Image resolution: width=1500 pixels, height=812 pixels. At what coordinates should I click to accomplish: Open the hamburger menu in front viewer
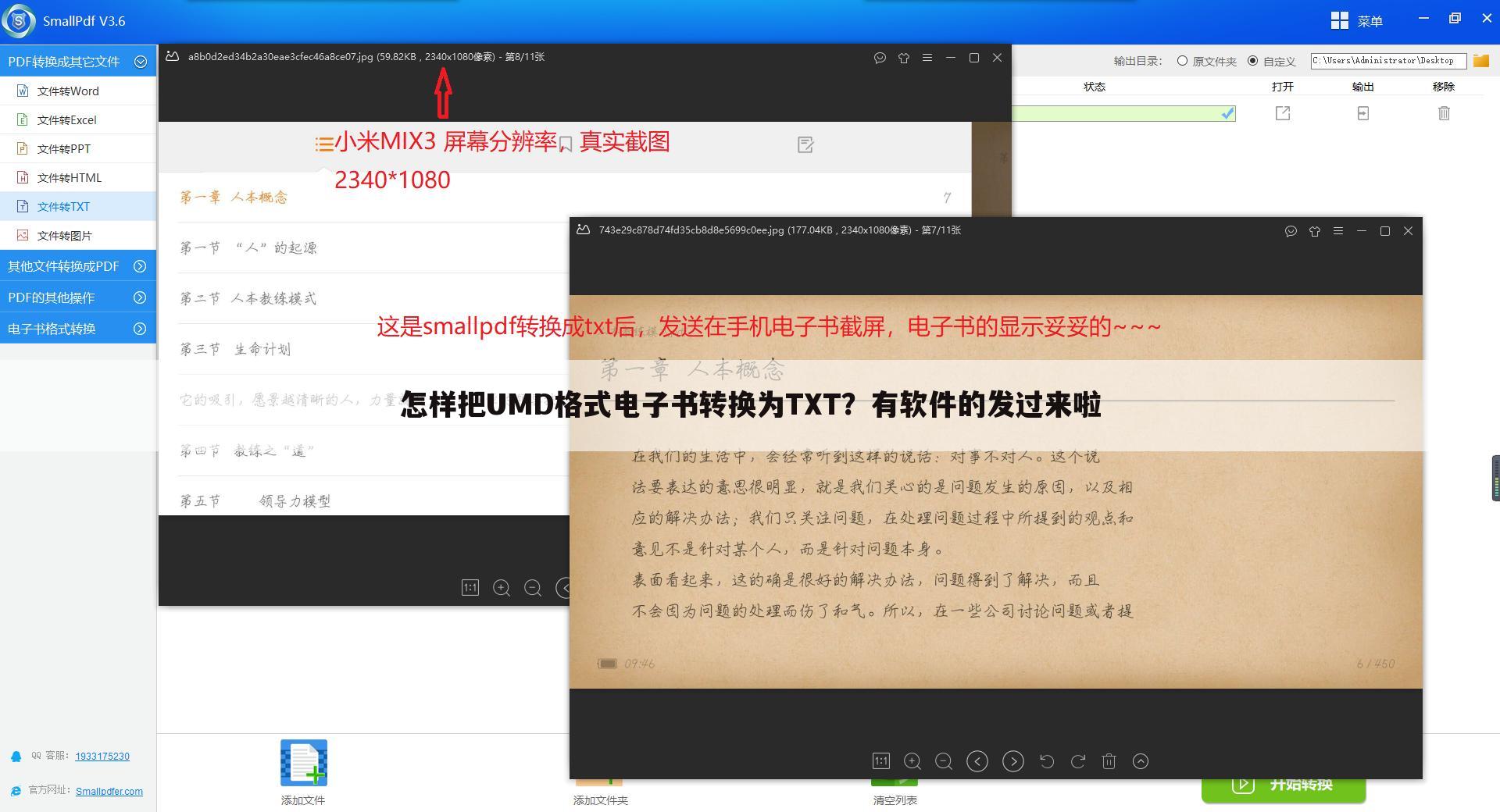point(1338,230)
